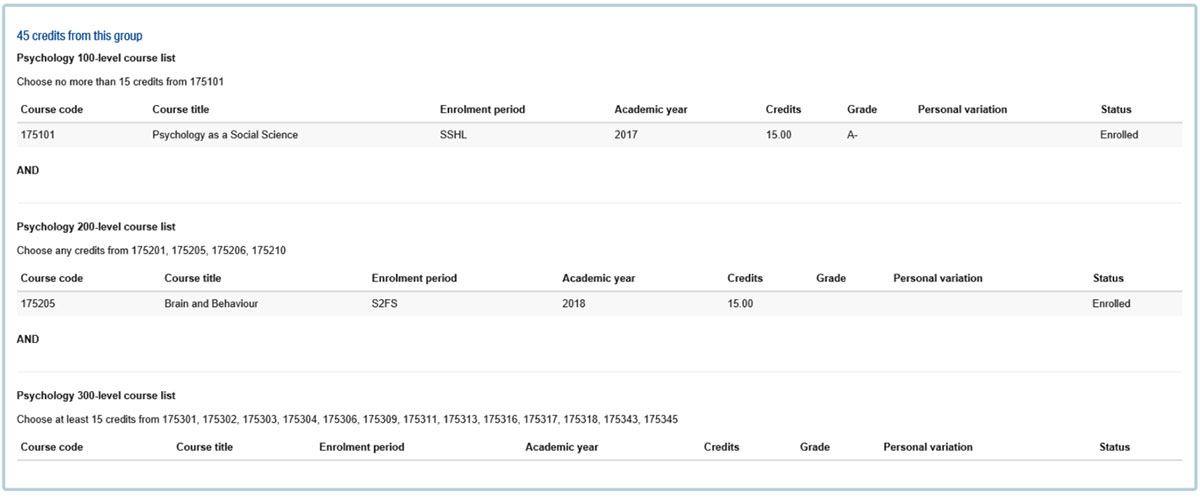Click the 'Psychology 100-level course list' heading

tap(97, 58)
